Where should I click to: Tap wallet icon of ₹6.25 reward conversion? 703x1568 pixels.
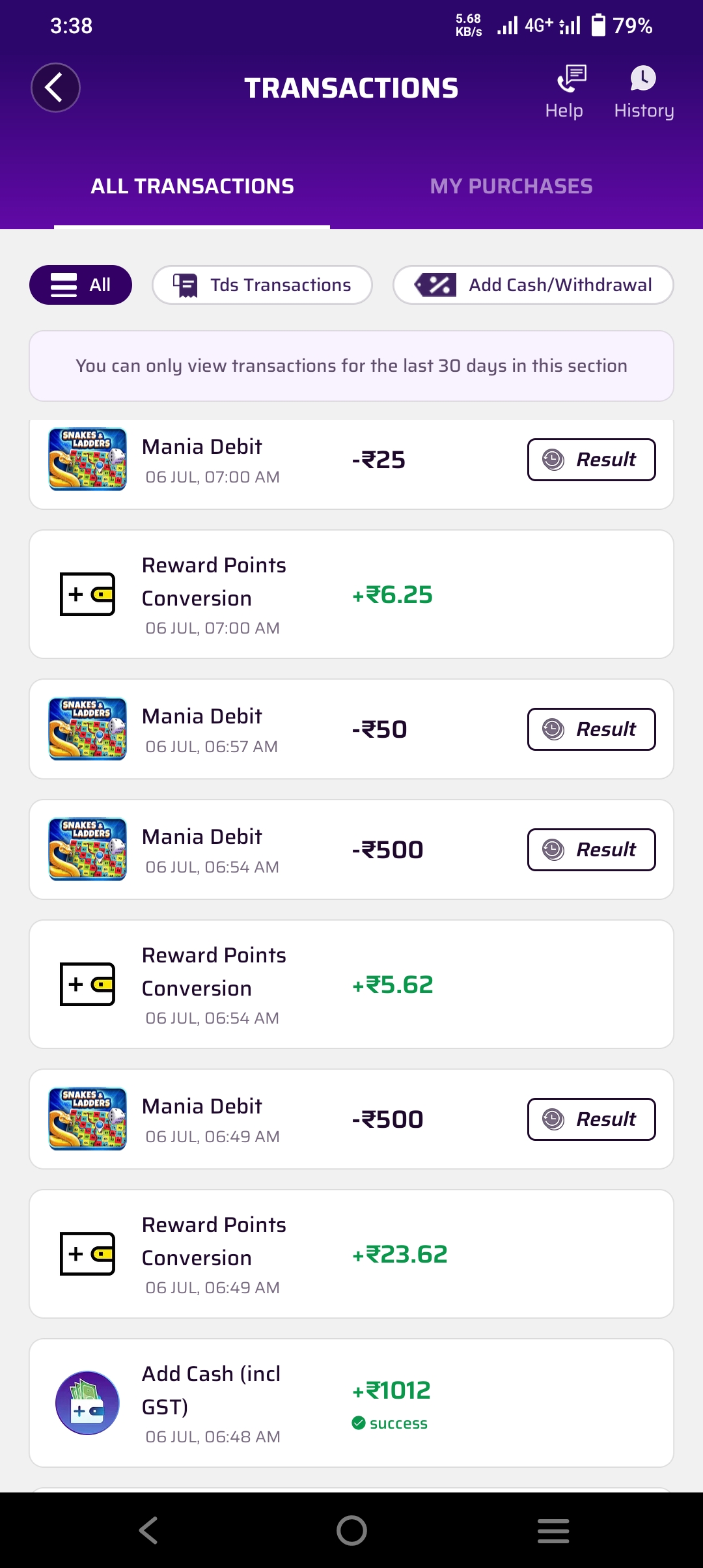point(87,594)
